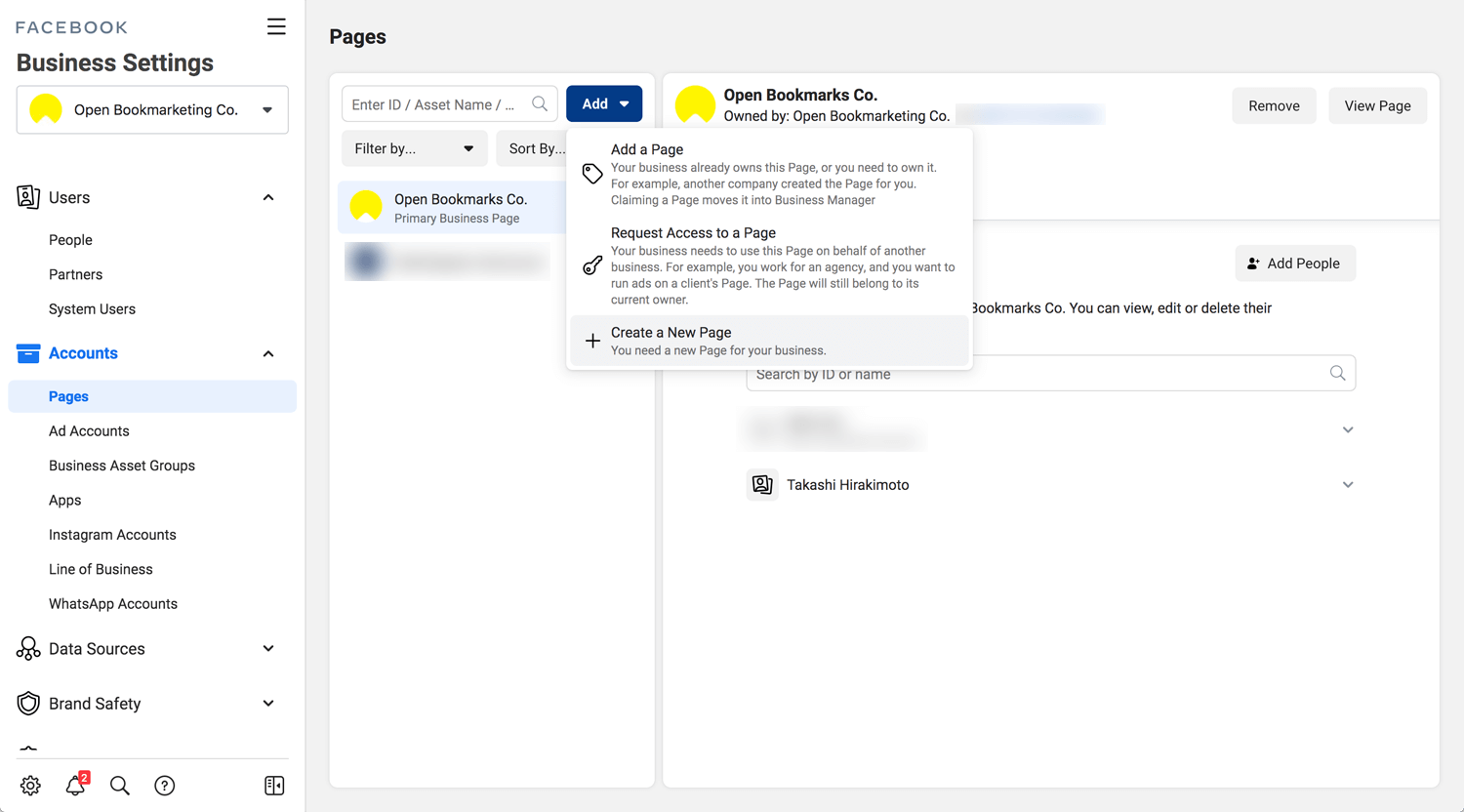This screenshot has height=812, width=1464.
Task: Select Pages in the sidebar
Action: 152,396
